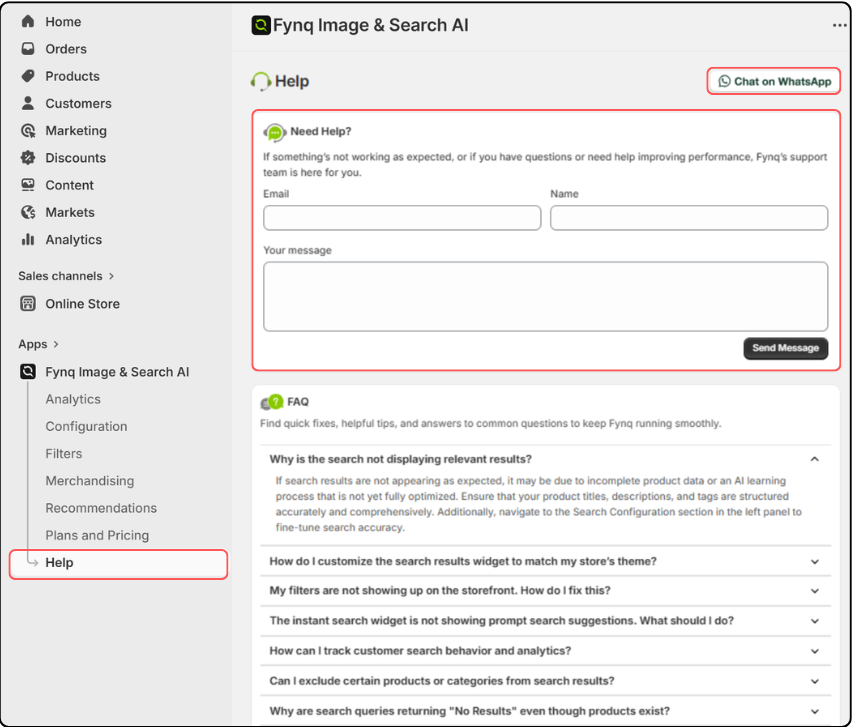852x727 pixels.
Task: Select Customers in the sidebar
Action: (78, 103)
